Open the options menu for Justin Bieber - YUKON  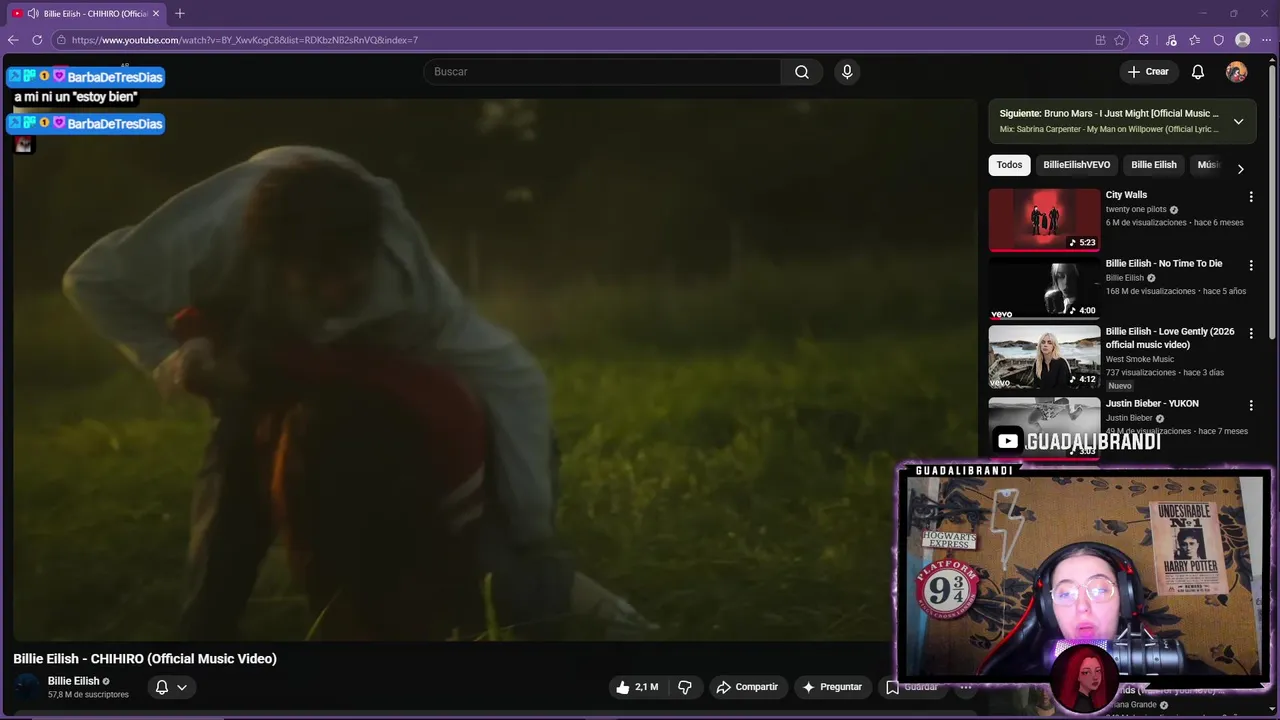1251,405
